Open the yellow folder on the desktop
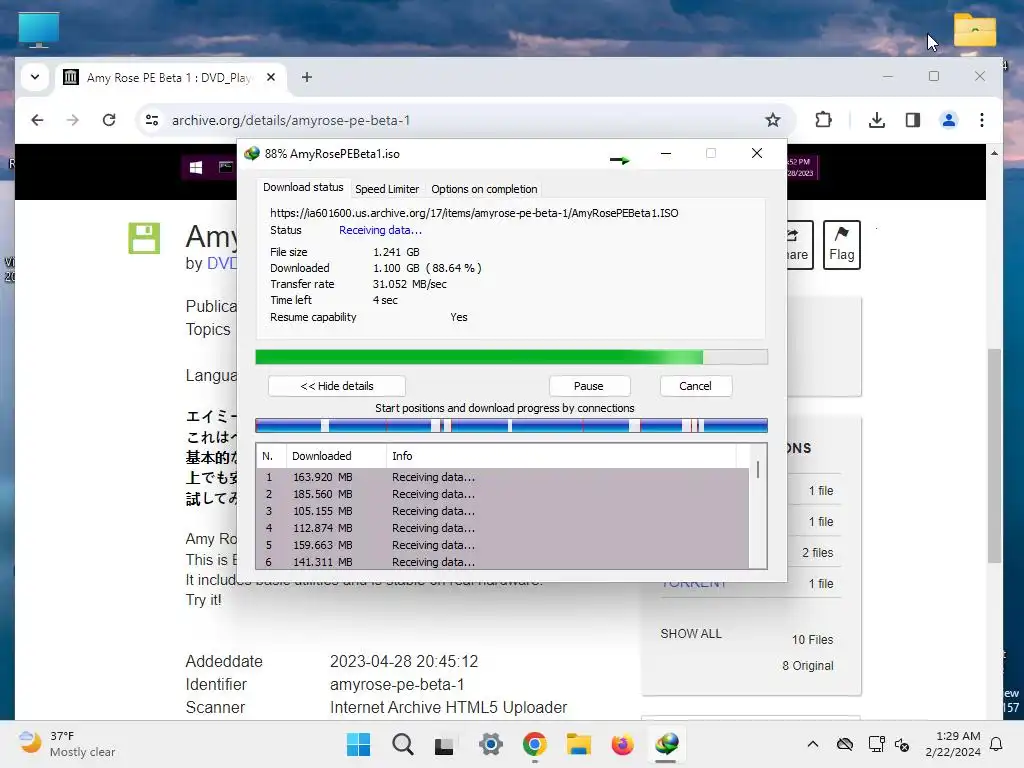 pyautogui.click(x=974, y=30)
